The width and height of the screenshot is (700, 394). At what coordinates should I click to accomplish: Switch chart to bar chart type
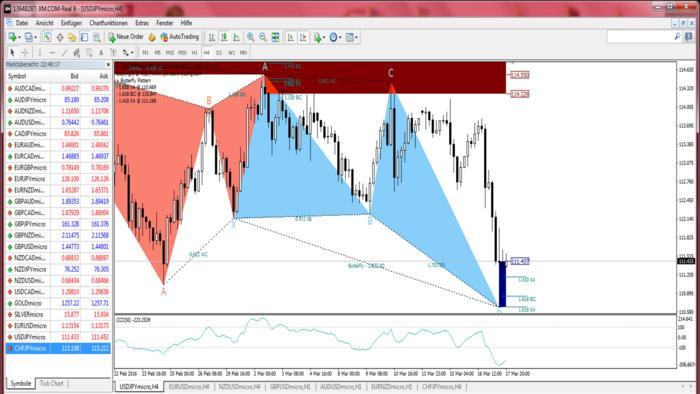click(212, 37)
